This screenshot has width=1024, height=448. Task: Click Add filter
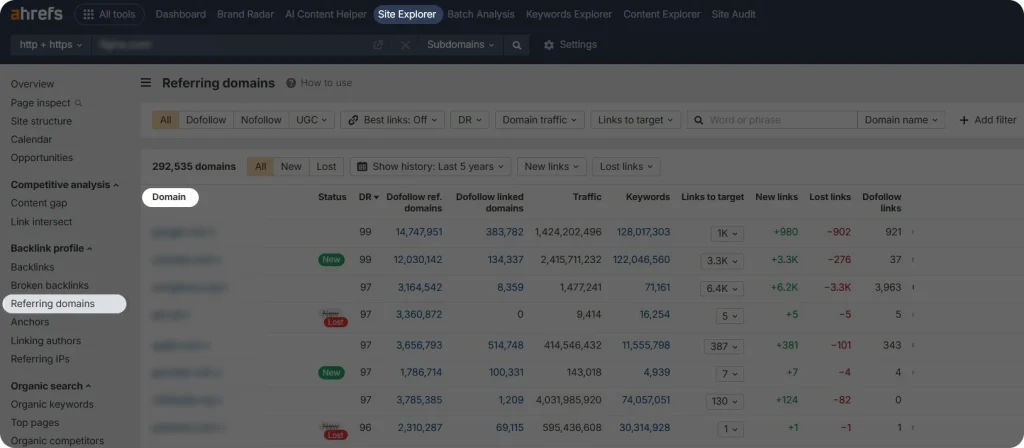point(987,120)
